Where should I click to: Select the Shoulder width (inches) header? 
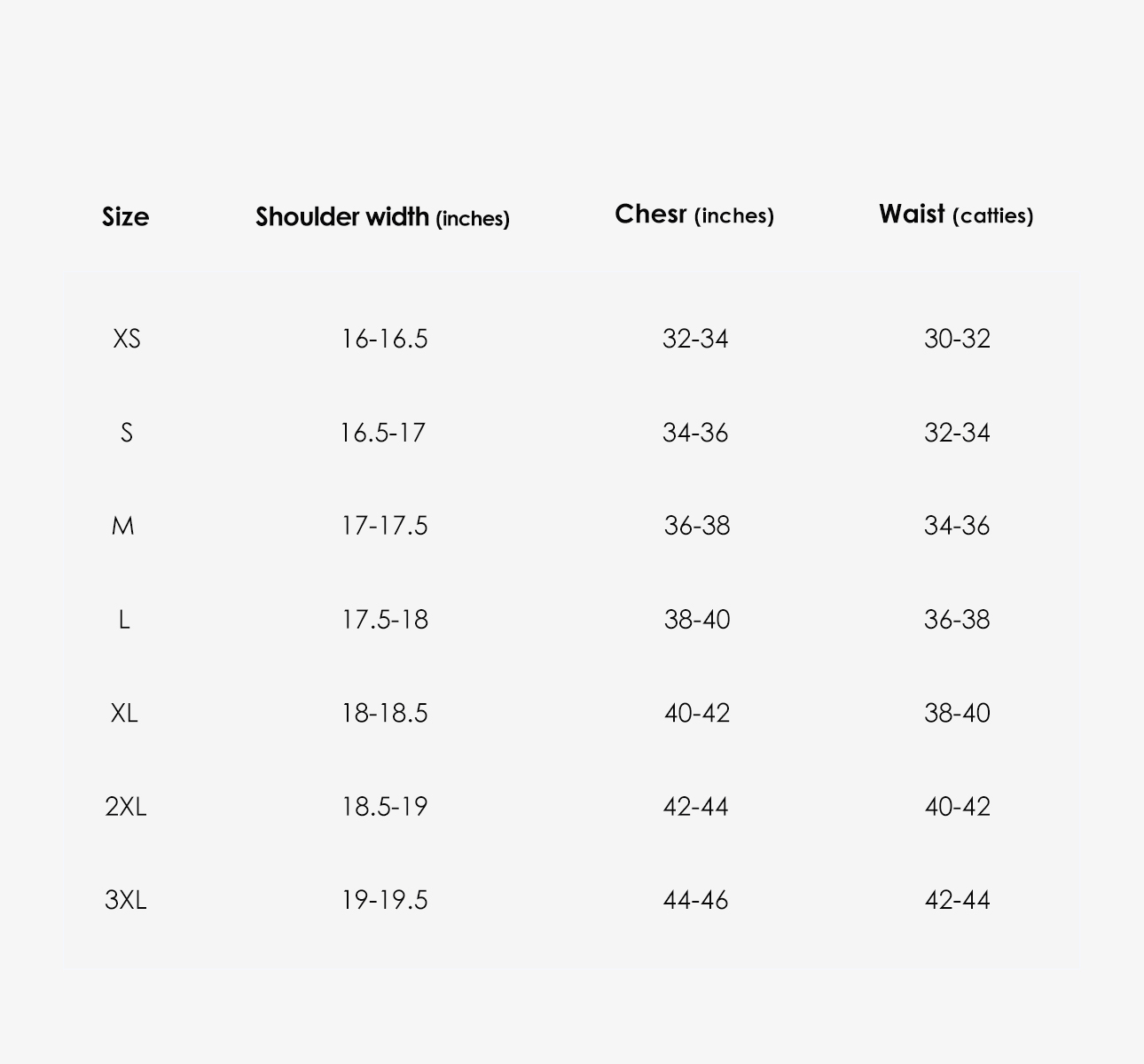click(x=382, y=217)
